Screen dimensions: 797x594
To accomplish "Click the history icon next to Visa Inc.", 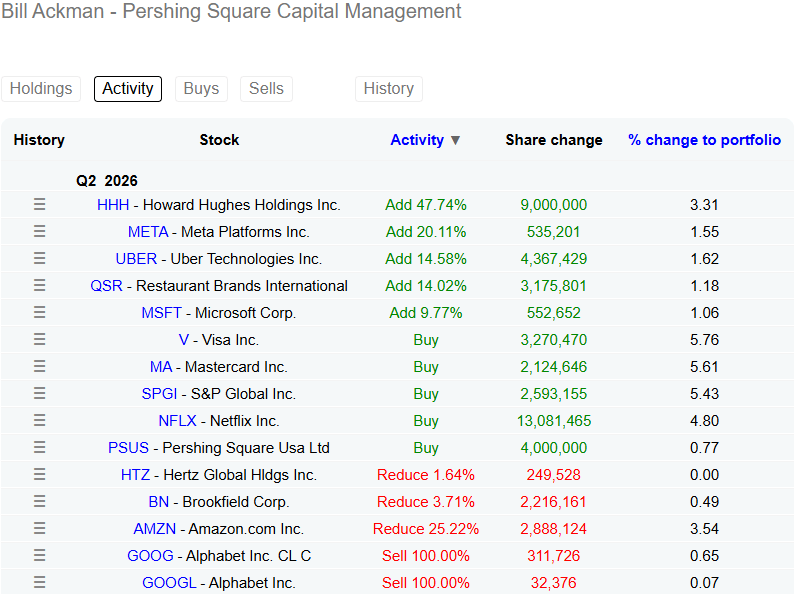I will click(x=40, y=339).
